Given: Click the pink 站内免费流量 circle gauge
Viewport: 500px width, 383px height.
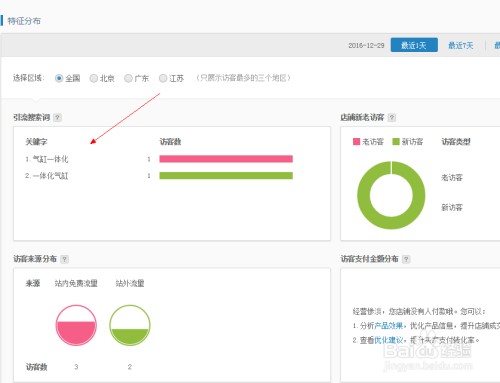Looking at the screenshot, I should pos(76,325).
